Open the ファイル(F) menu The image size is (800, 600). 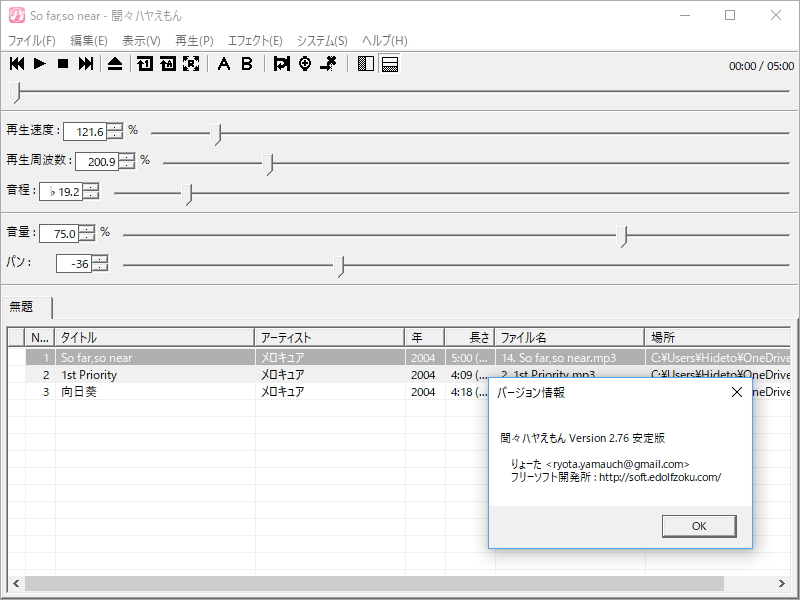pos(32,41)
